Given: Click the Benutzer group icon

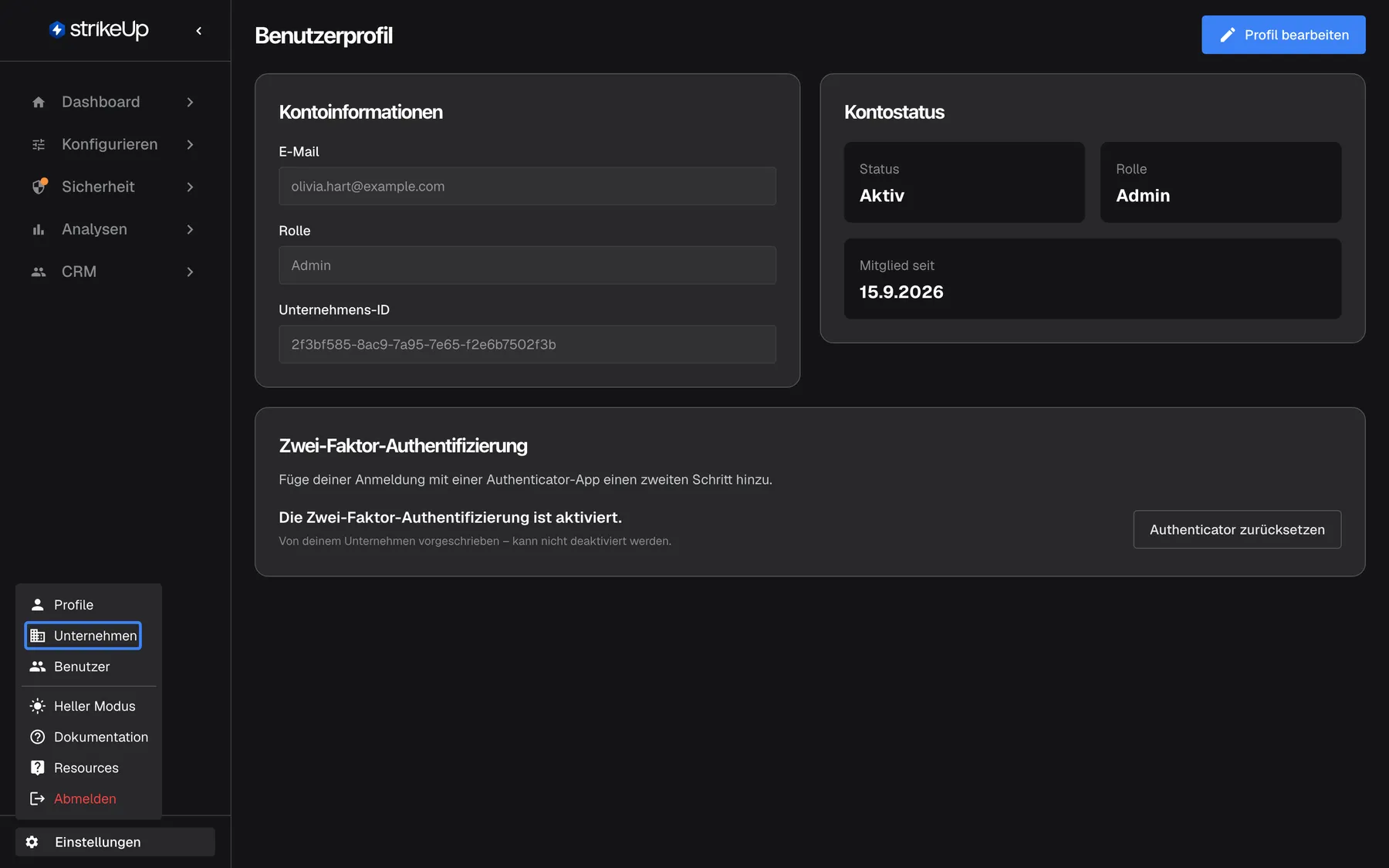Looking at the screenshot, I should (37, 667).
